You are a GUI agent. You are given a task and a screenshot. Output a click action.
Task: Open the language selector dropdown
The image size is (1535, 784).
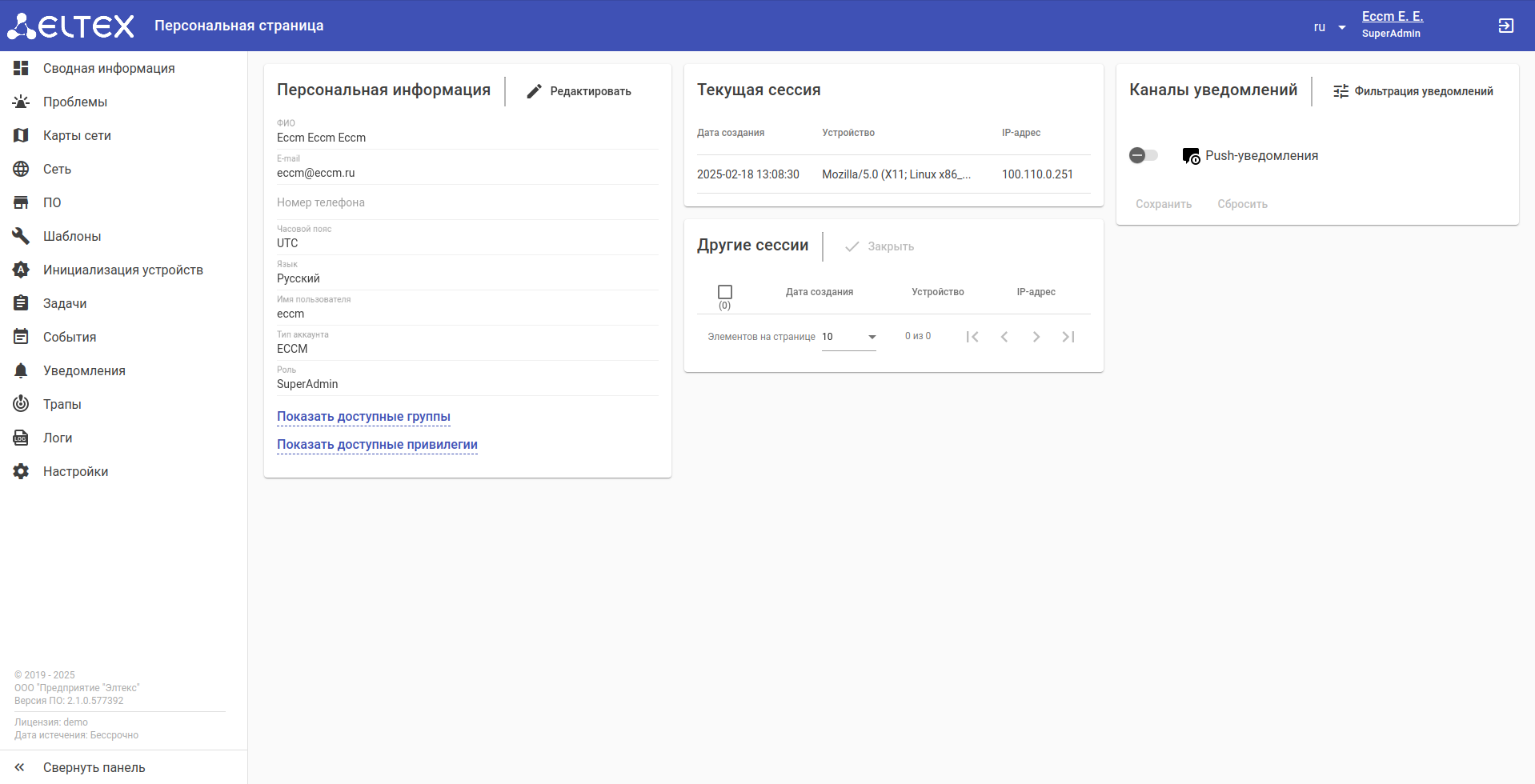point(1329,27)
